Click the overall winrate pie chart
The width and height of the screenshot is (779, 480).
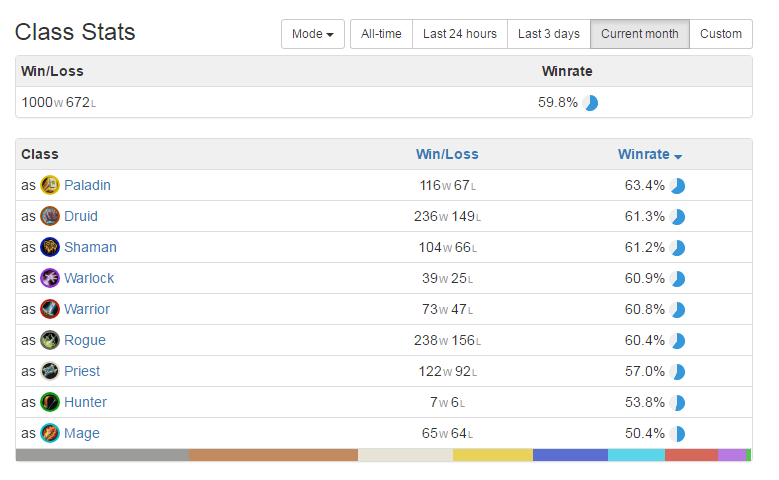coord(590,103)
